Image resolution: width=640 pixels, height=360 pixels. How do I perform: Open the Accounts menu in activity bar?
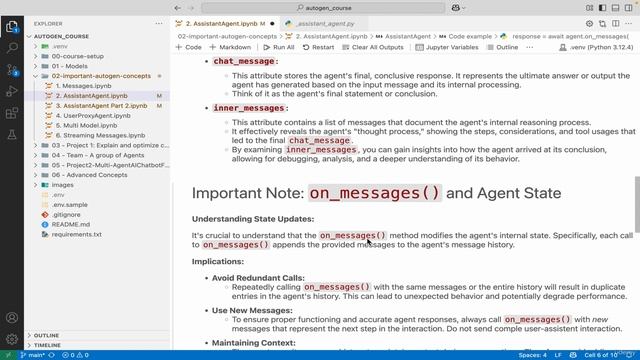pyautogui.click(x=12, y=318)
